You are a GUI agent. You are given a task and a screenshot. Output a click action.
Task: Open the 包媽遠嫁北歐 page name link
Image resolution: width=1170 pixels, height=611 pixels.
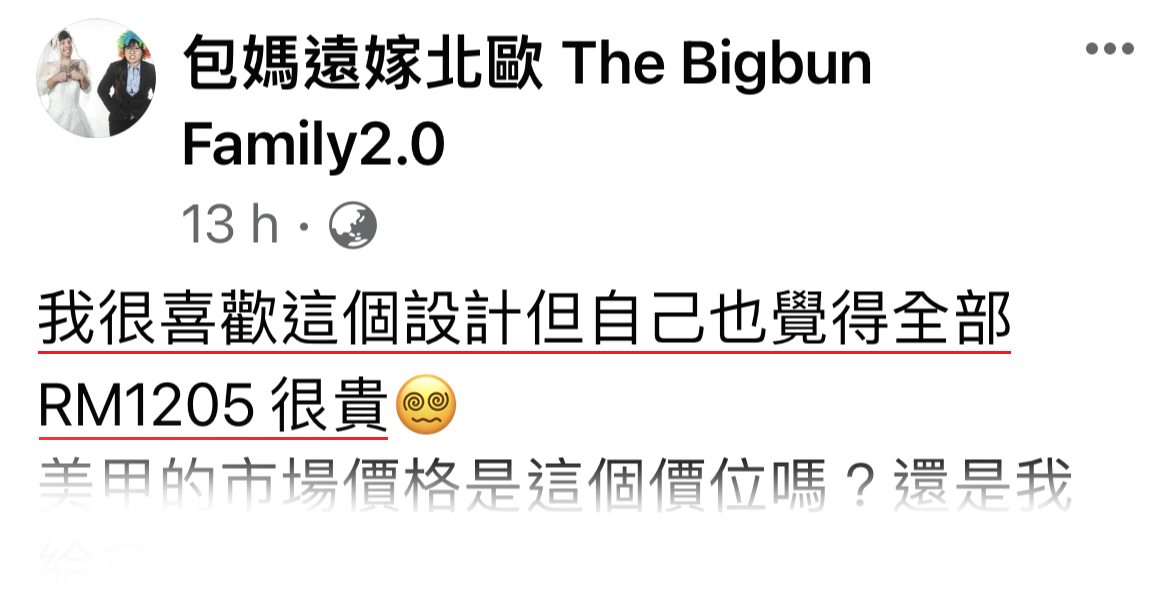[363, 64]
